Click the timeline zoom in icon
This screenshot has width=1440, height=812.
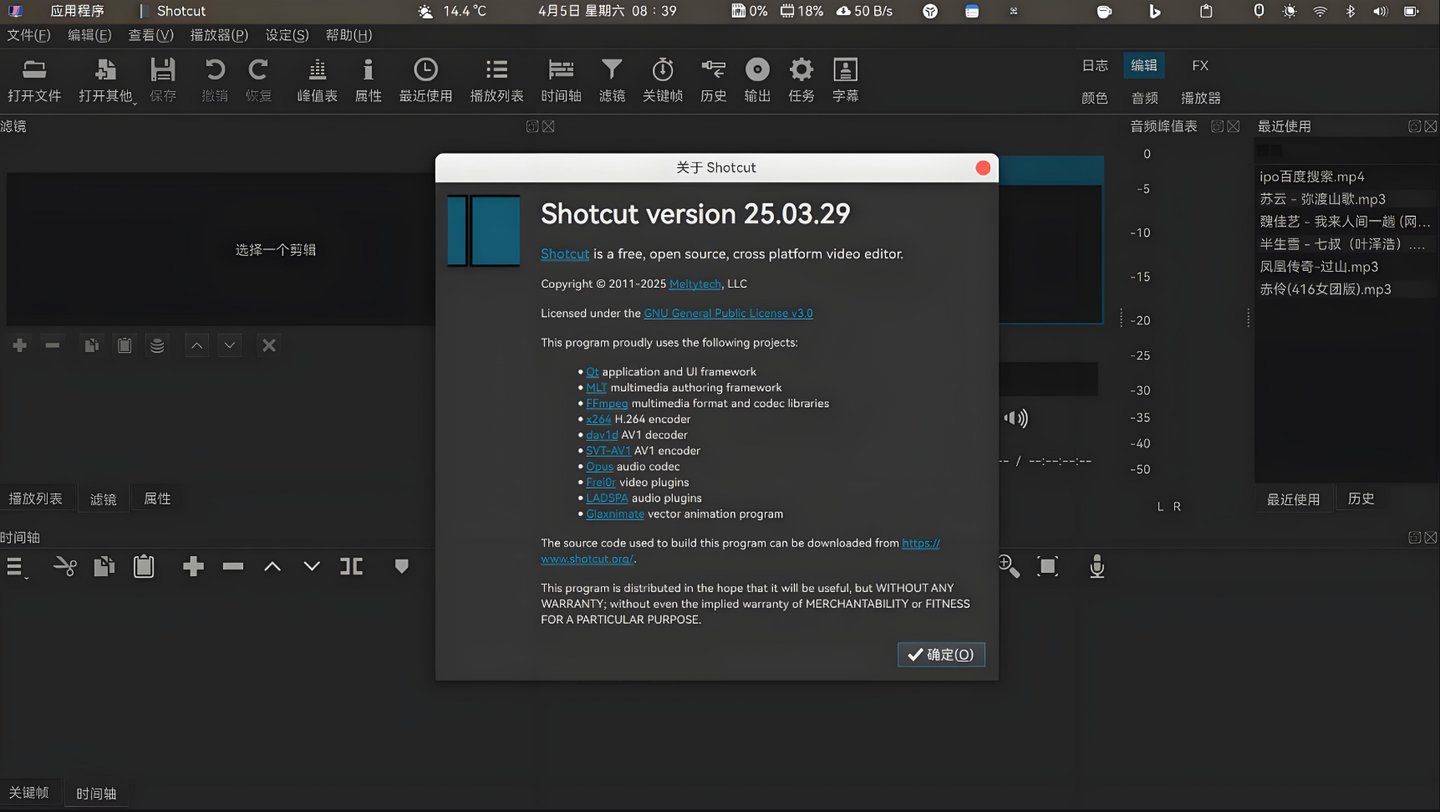[x=1008, y=566]
